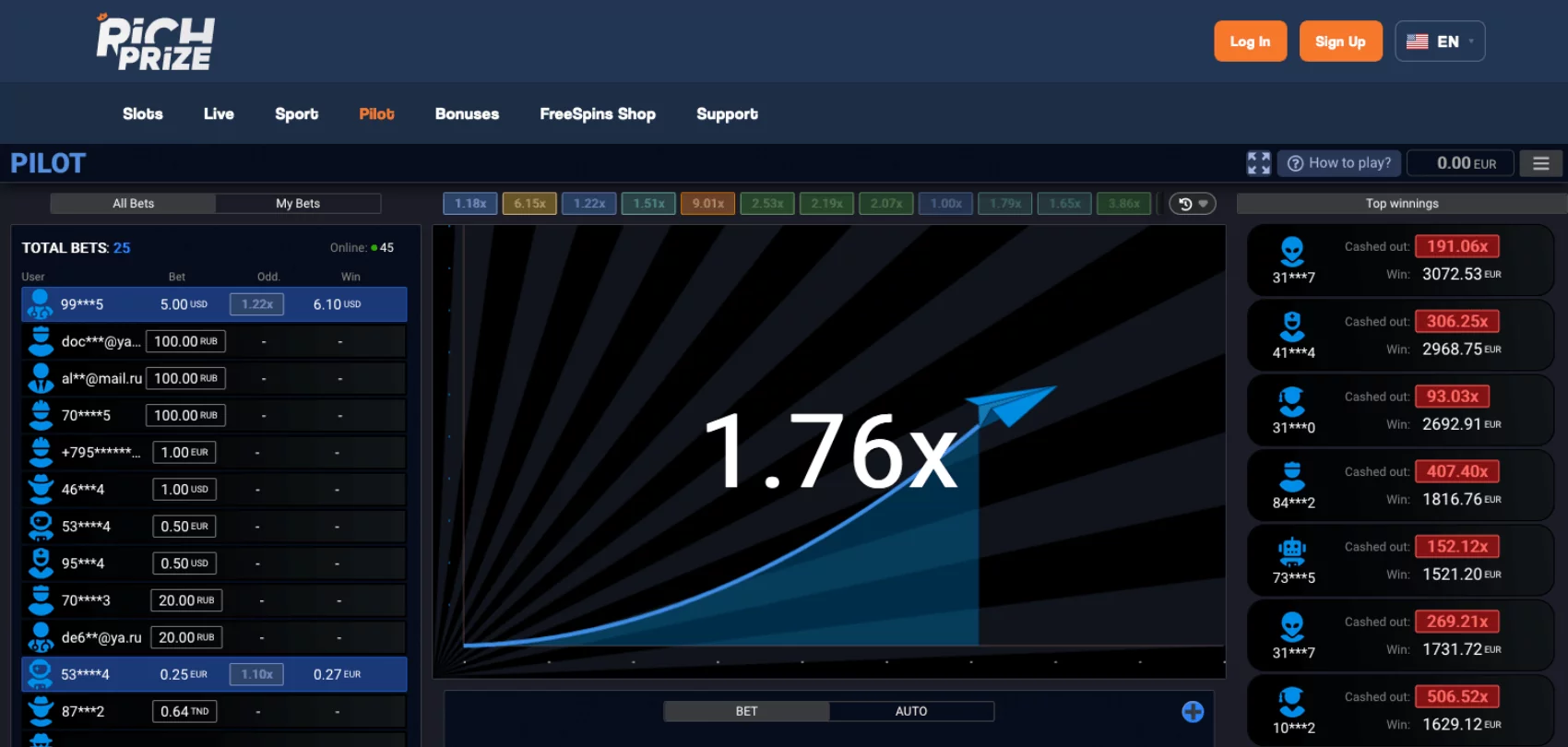Click the robot avatar of 73***5
This screenshot has height=747, width=1568.
[1292, 551]
